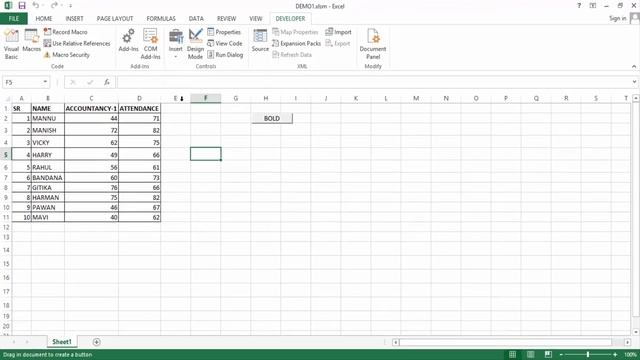The image size is (640, 360).
Task: Open Expansion Packs
Action: tap(297, 43)
